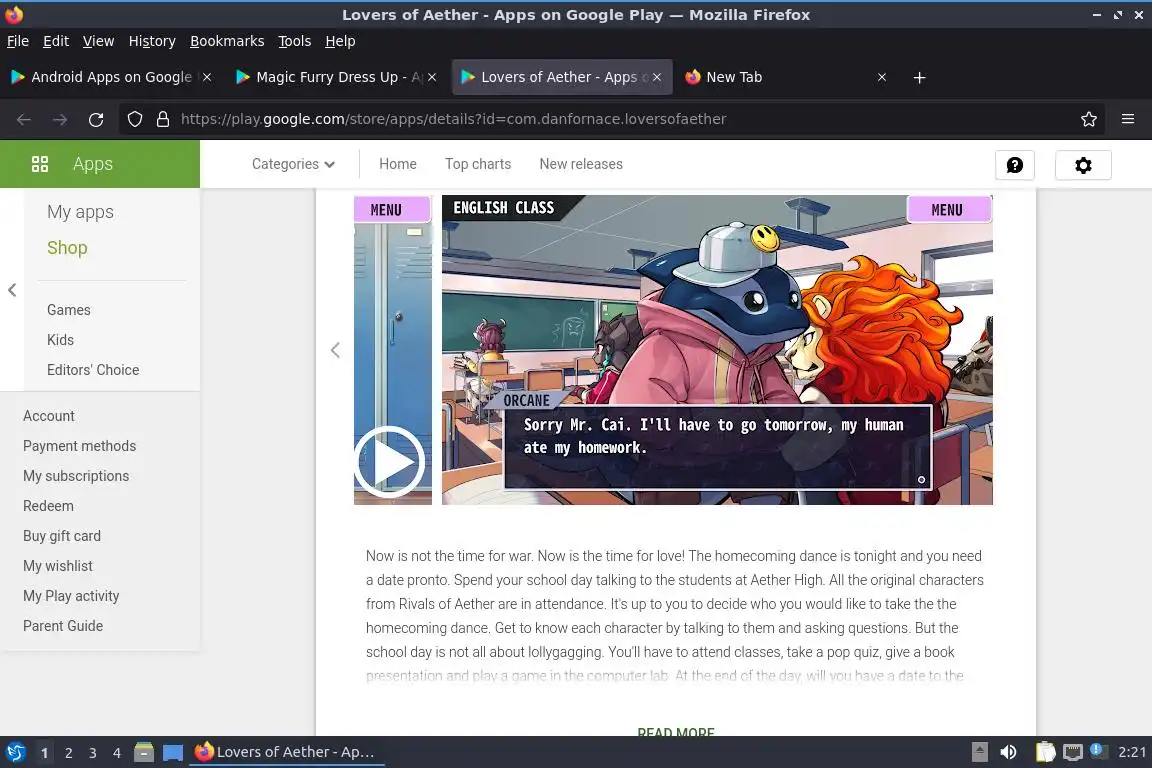Close the Android Apps on Google tab
1152x768 pixels.
[x=207, y=77]
